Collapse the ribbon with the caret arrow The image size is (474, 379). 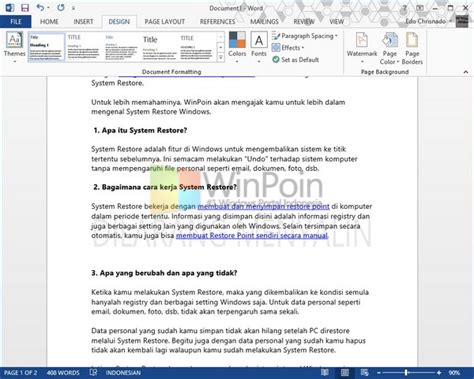tap(466, 72)
